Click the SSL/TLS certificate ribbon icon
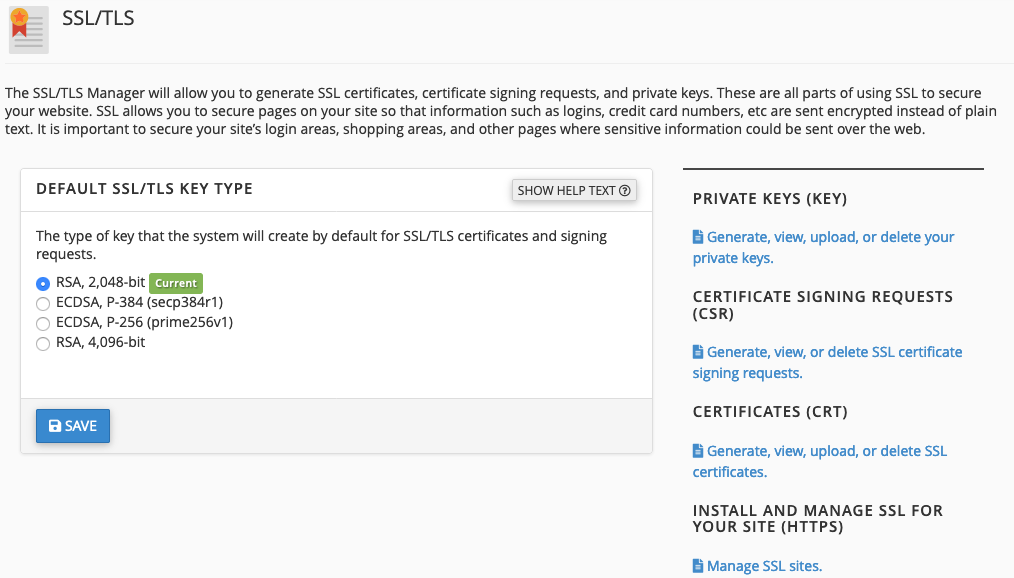Image resolution: width=1014 pixels, height=578 pixels. (x=28, y=30)
